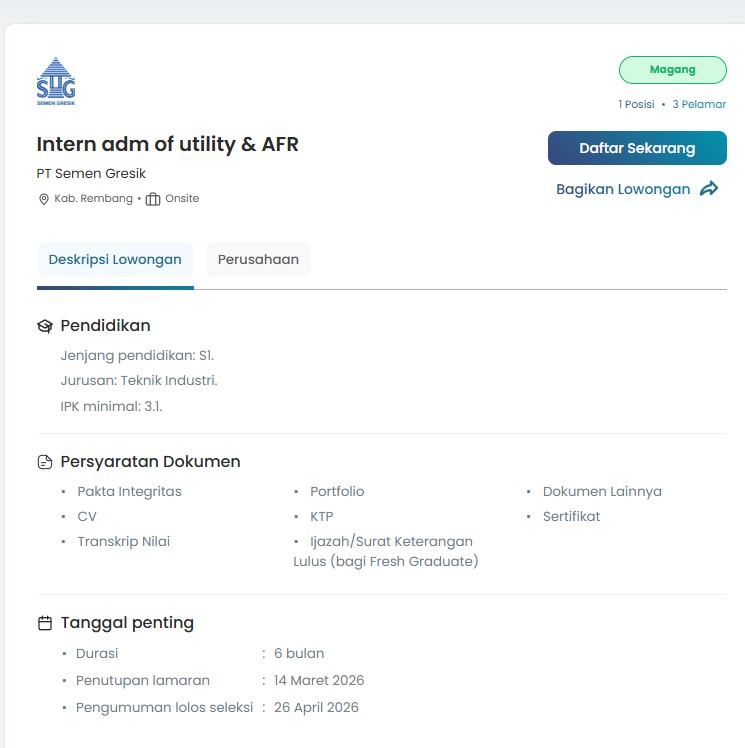Click the 1 Posisi text
The height and width of the screenshot is (748, 745).
pos(636,104)
